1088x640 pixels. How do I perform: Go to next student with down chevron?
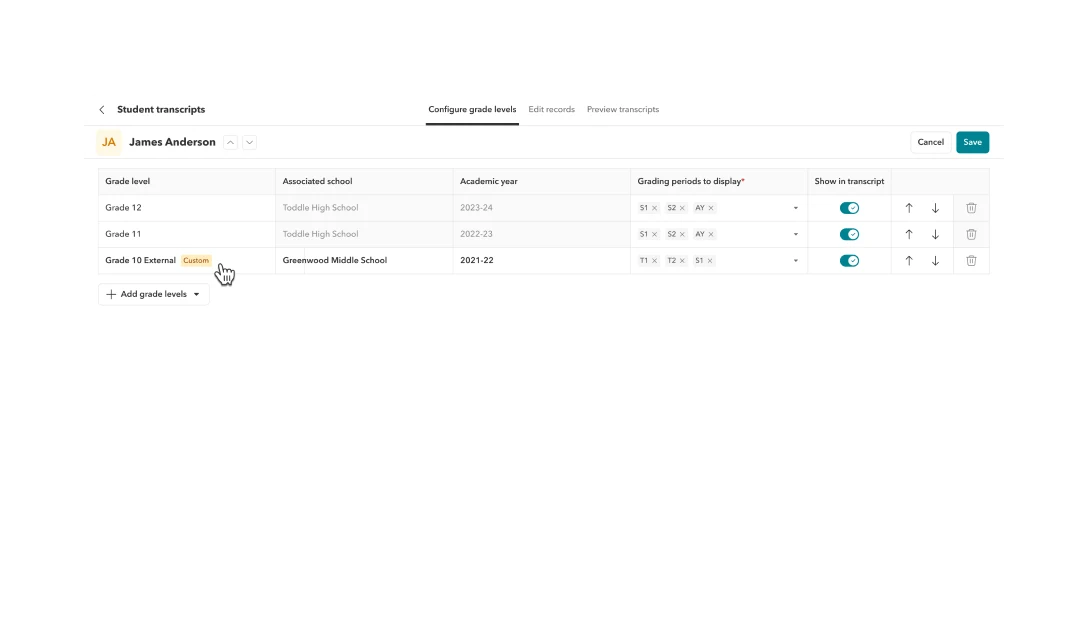pyautogui.click(x=249, y=142)
